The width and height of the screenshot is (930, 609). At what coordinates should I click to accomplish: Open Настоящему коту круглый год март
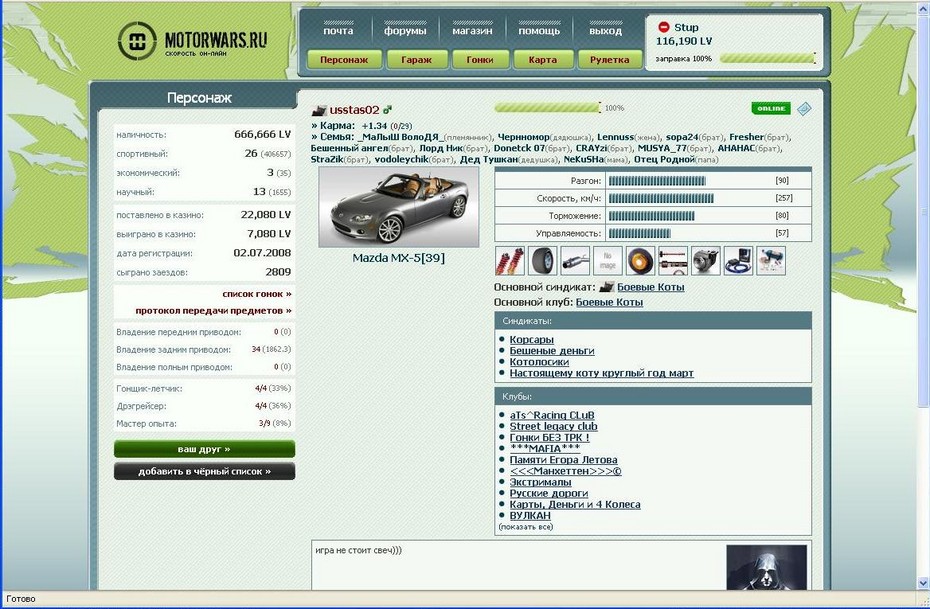coord(601,374)
